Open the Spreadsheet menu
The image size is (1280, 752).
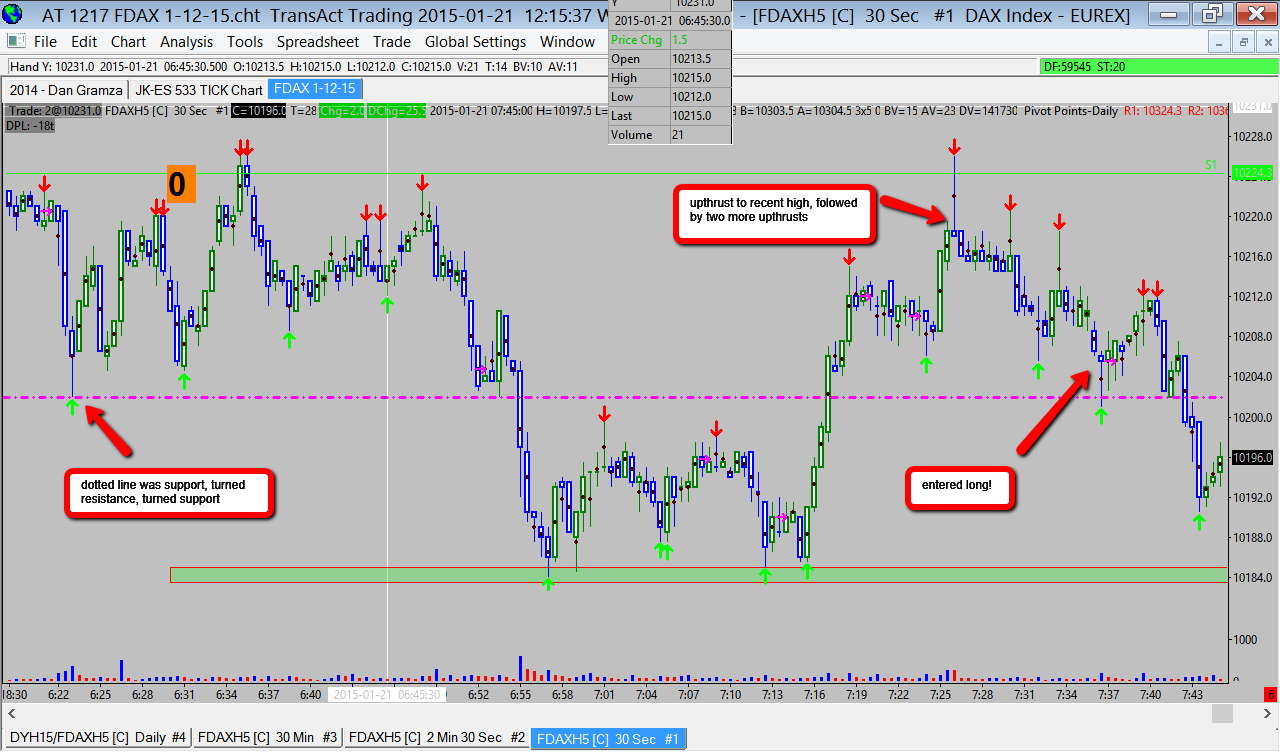tap(318, 42)
